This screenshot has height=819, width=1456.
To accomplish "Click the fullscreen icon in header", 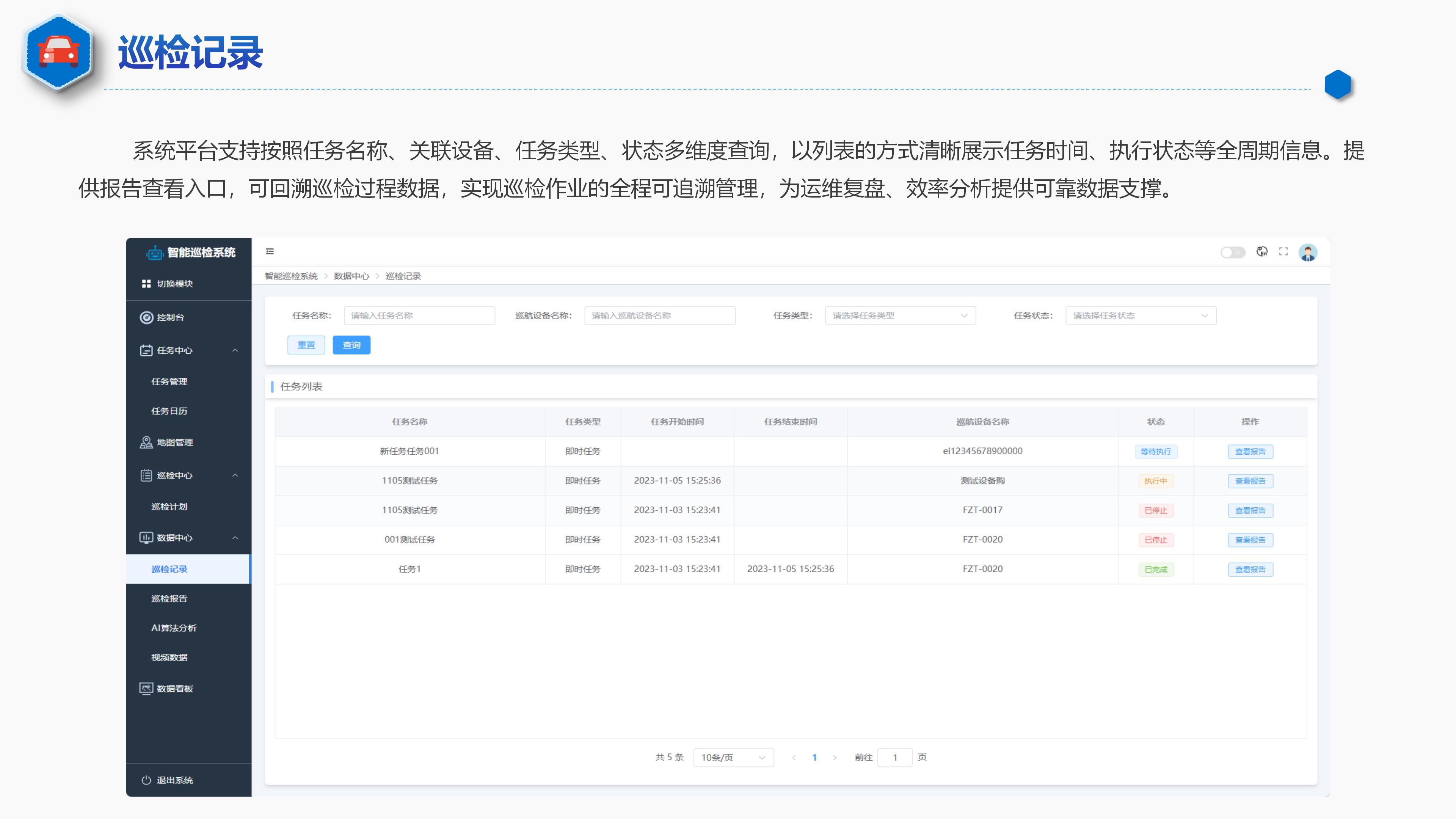I will pos(1283,251).
